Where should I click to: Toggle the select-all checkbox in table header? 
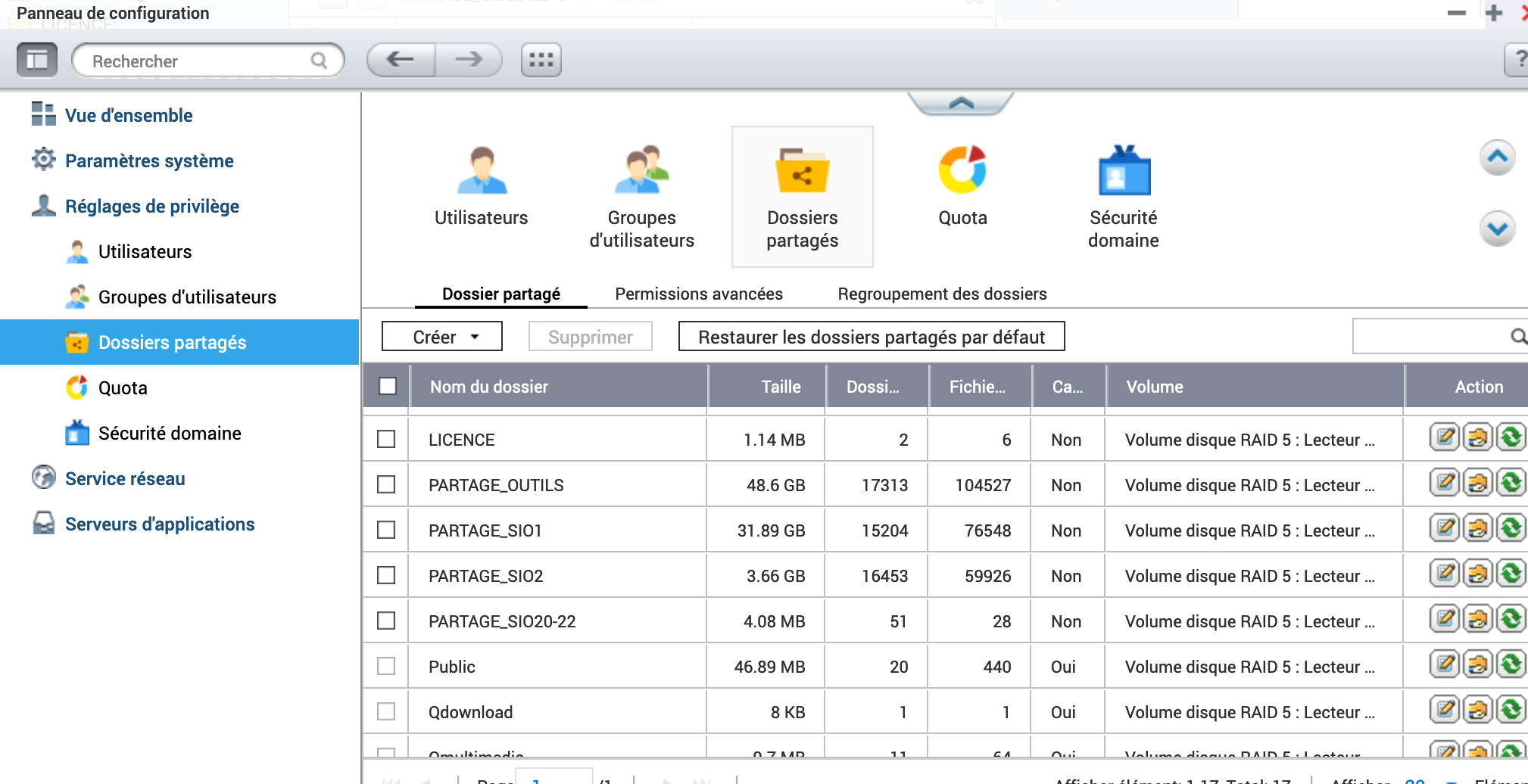tap(388, 387)
